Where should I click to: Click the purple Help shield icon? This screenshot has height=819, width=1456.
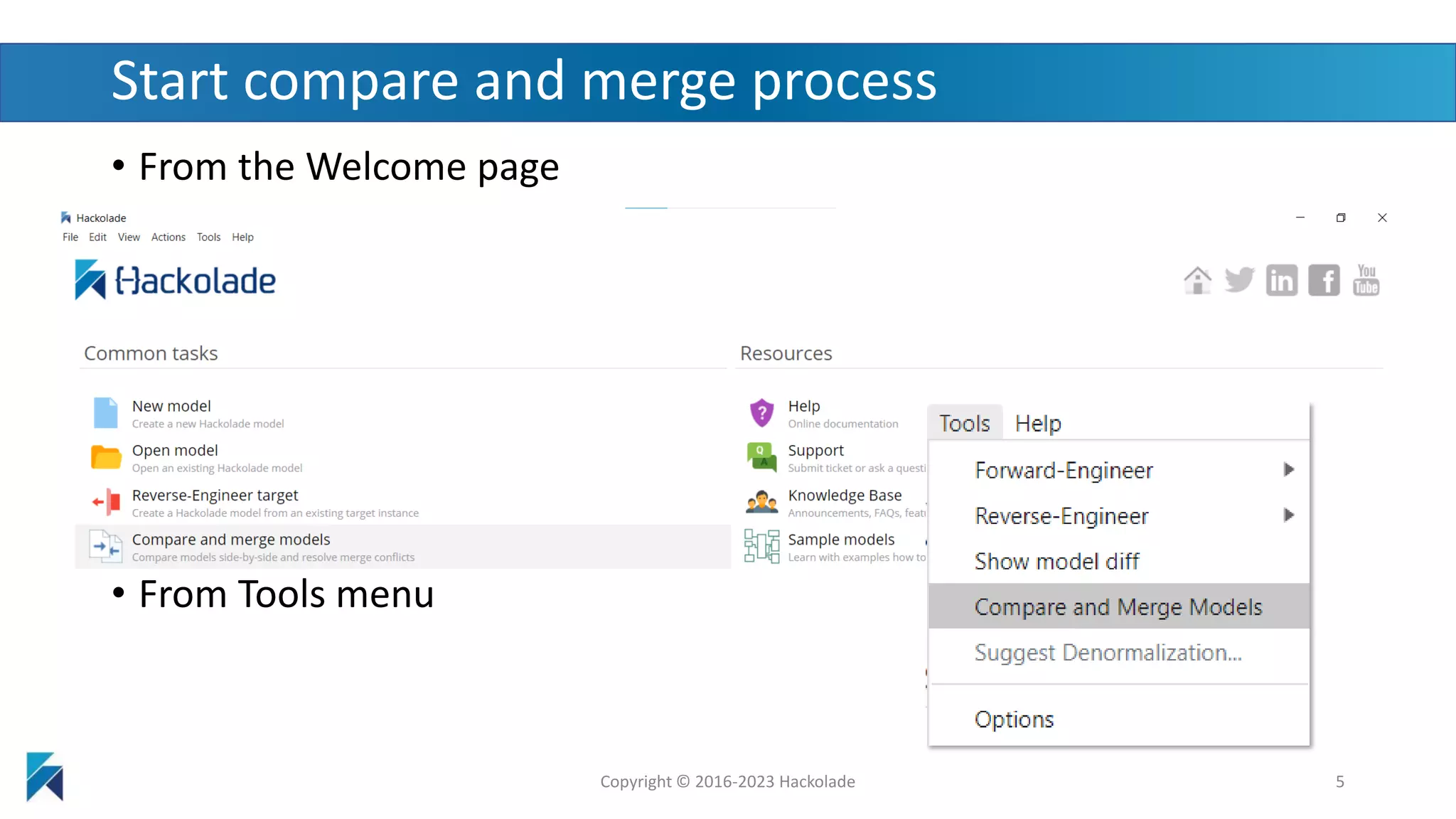tap(761, 413)
